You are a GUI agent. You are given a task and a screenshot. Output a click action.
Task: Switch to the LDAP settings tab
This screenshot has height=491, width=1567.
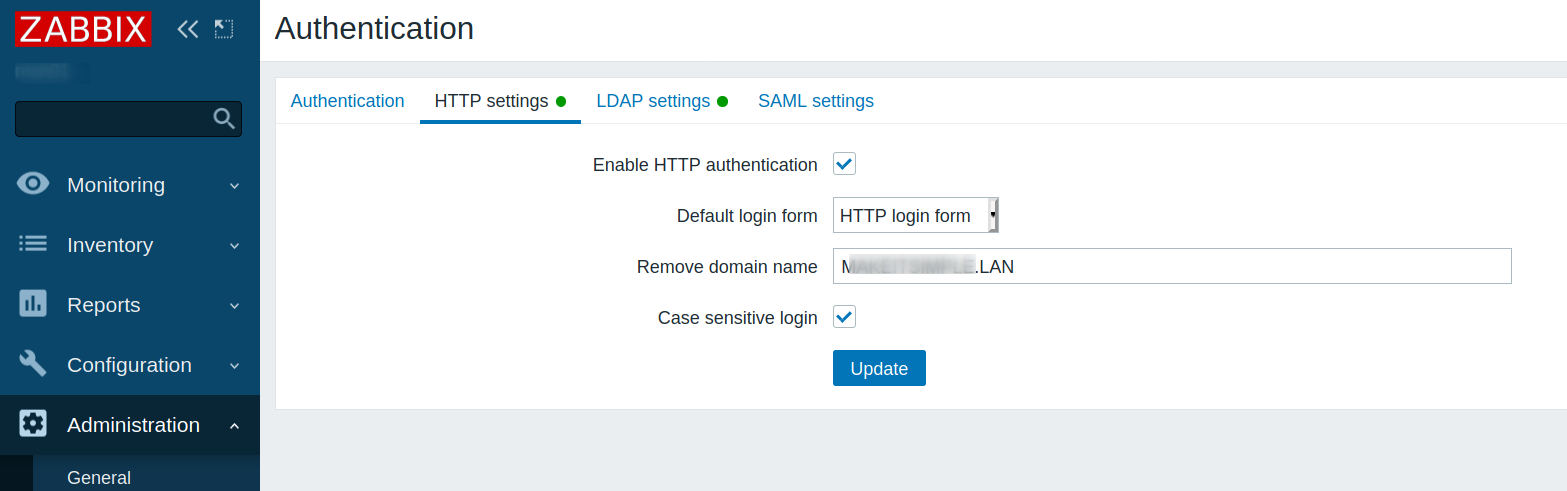pyautogui.click(x=653, y=101)
